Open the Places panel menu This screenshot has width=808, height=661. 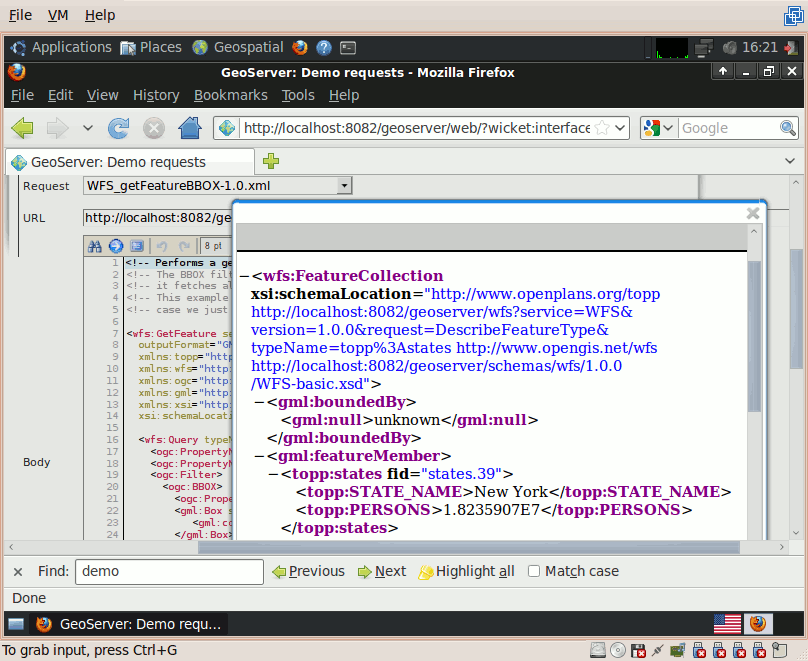click(x=151, y=47)
